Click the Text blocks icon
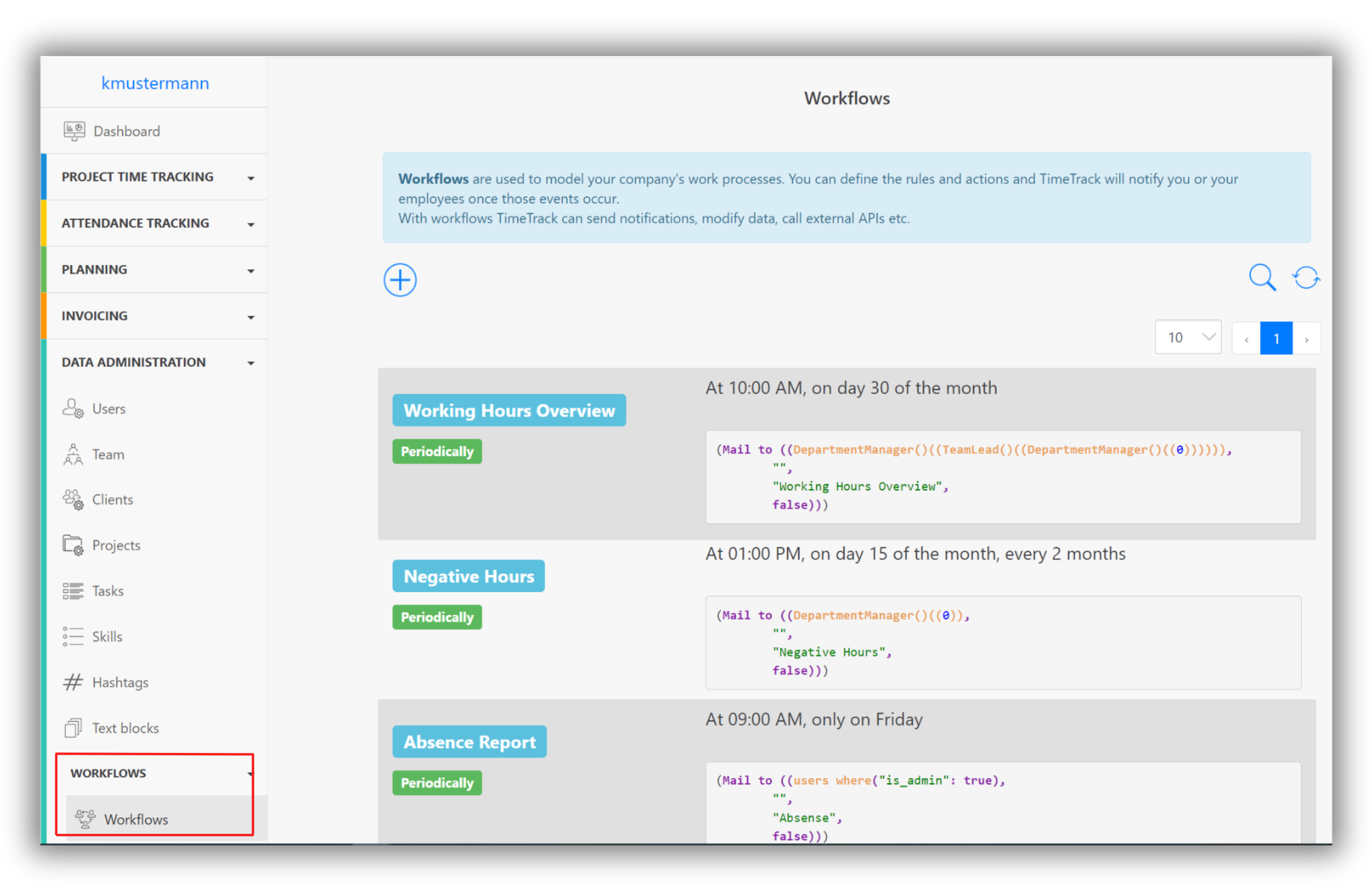The width and height of the screenshot is (1372, 896). click(x=73, y=727)
